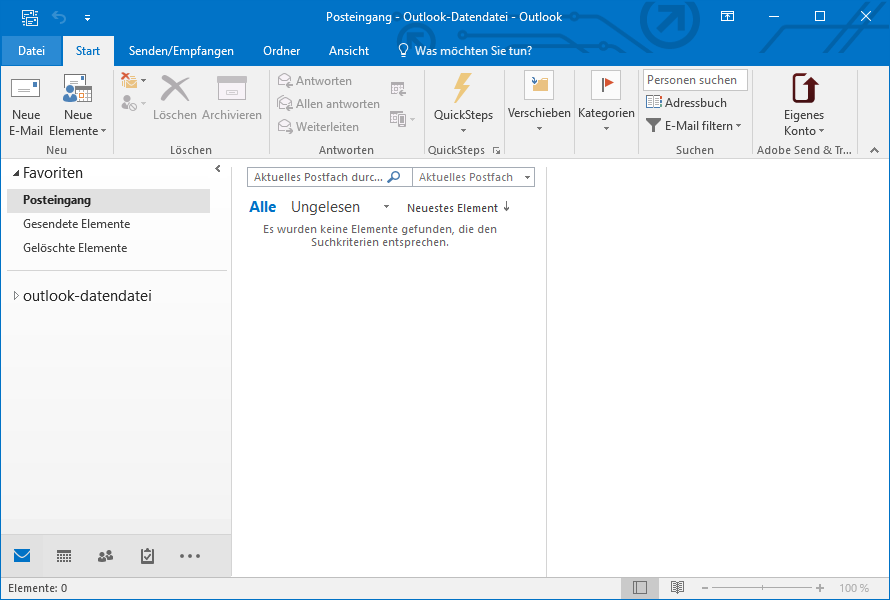The image size is (890, 600).
Task: Click the undo arrow in the title bar
Action: [x=59, y=17]
